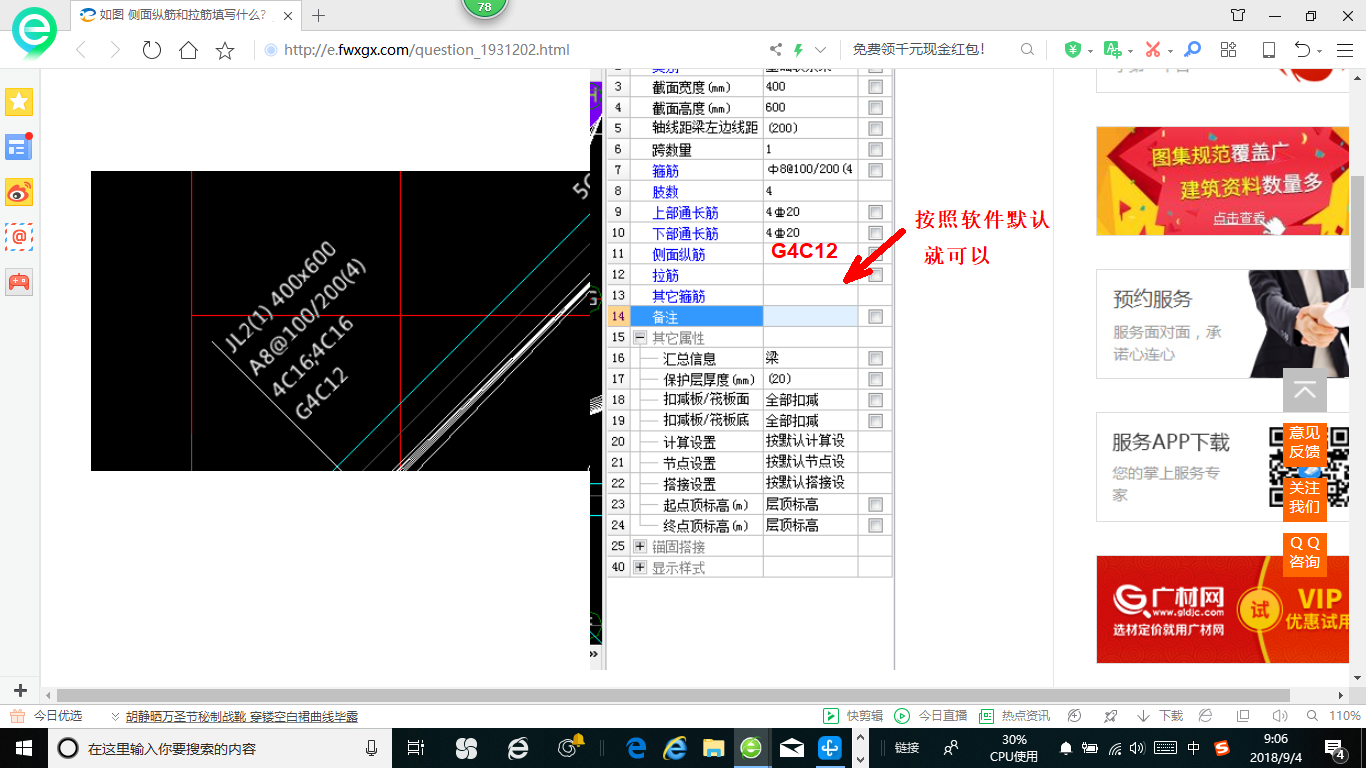
Task: Bookmark this page with the star icon
Action: 225,50
